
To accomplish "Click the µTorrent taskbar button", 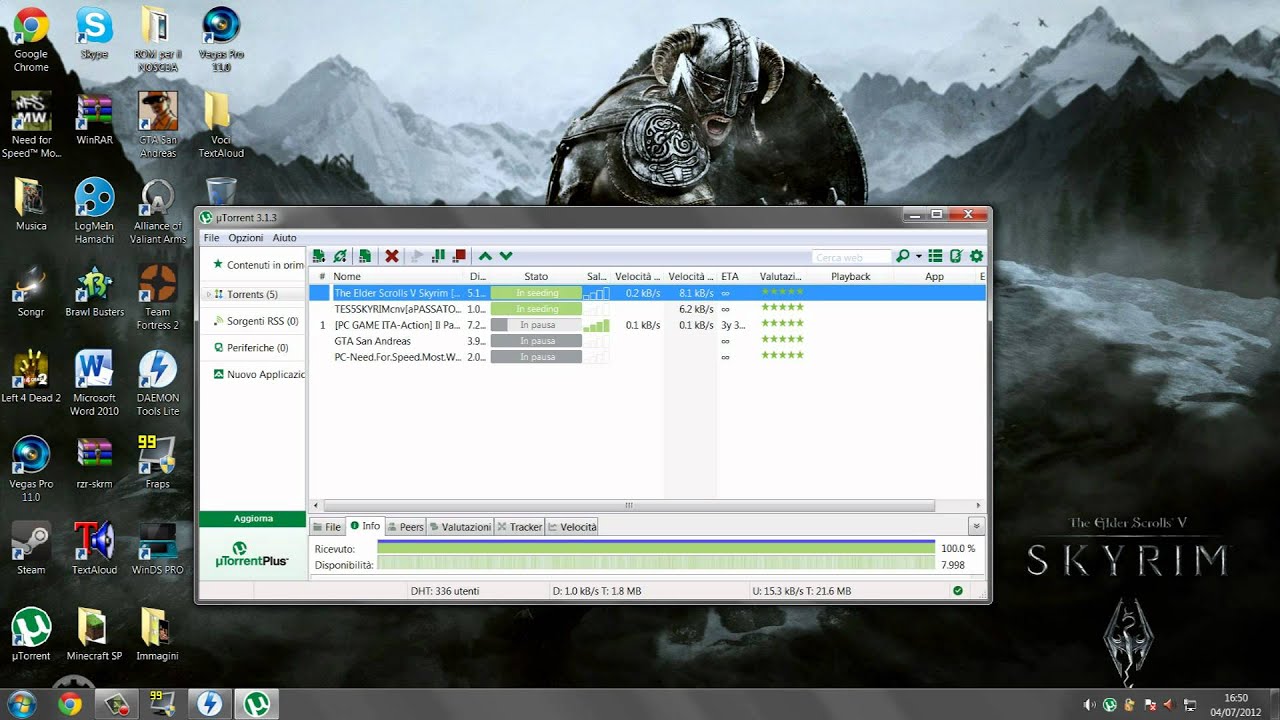I will [257, 704].
